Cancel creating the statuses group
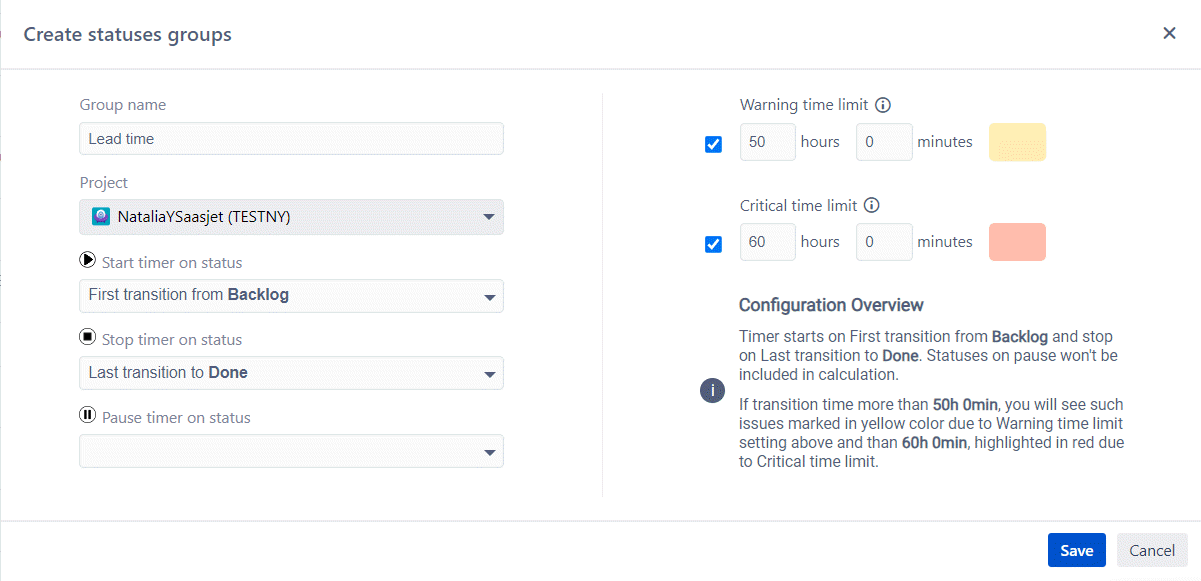Viewport: 1201px width, 581px height. coord(1151,550)
